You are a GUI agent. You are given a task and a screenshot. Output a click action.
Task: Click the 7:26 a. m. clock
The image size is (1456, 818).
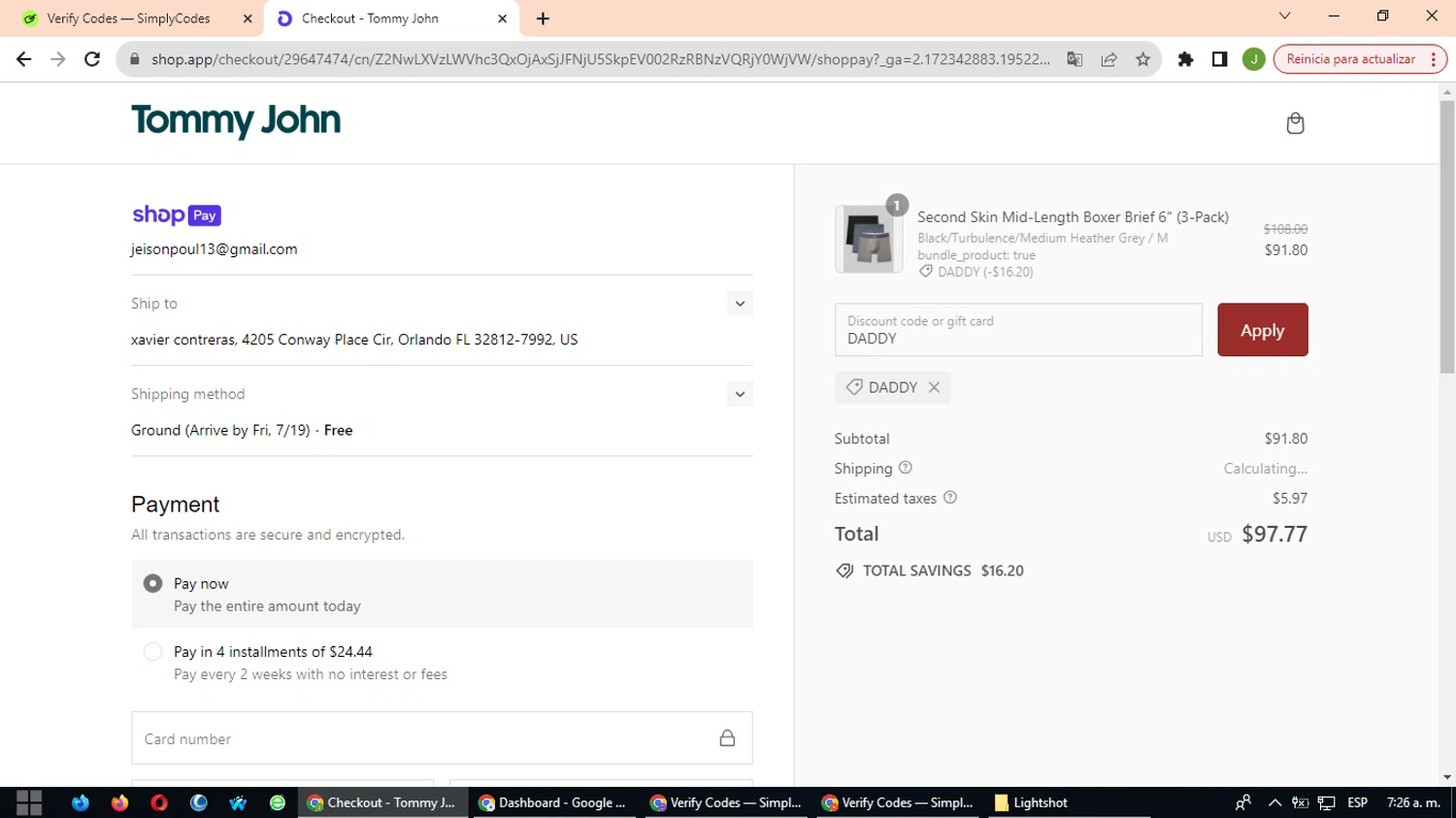1413,802
